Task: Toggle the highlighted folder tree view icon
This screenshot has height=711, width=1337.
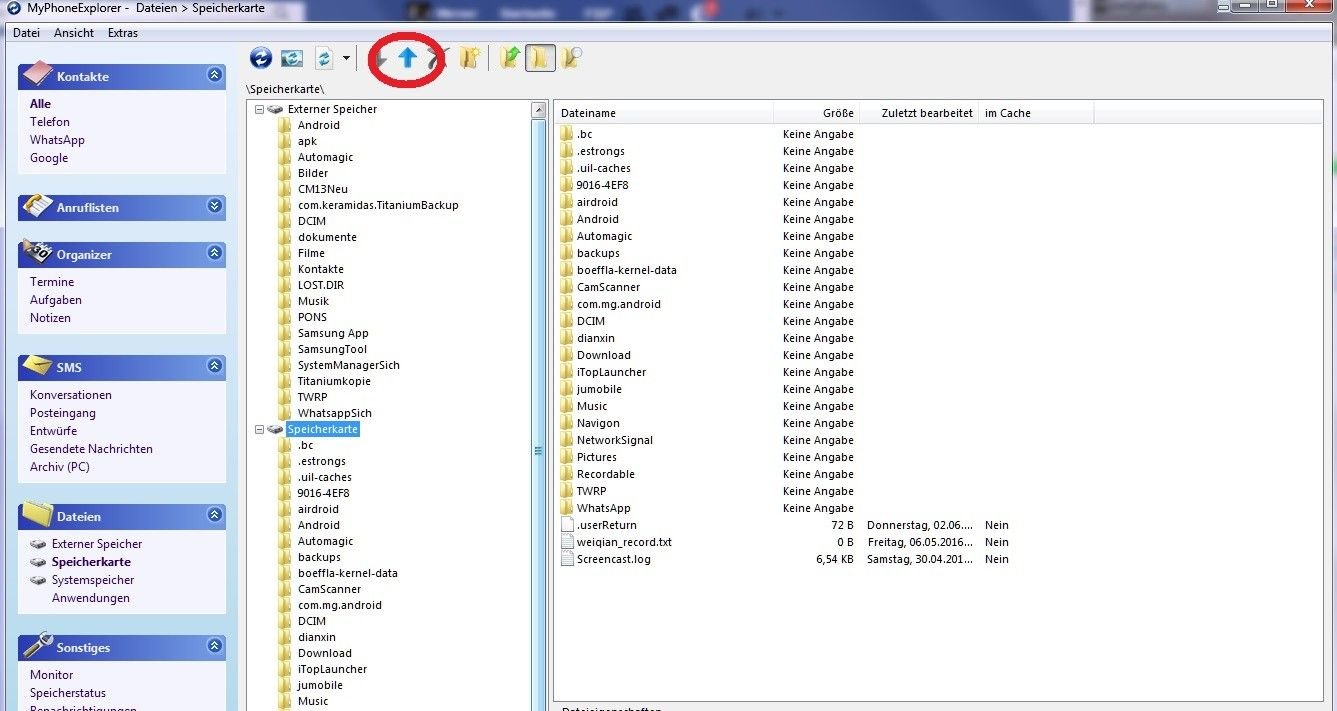Action: coord(539,58)
